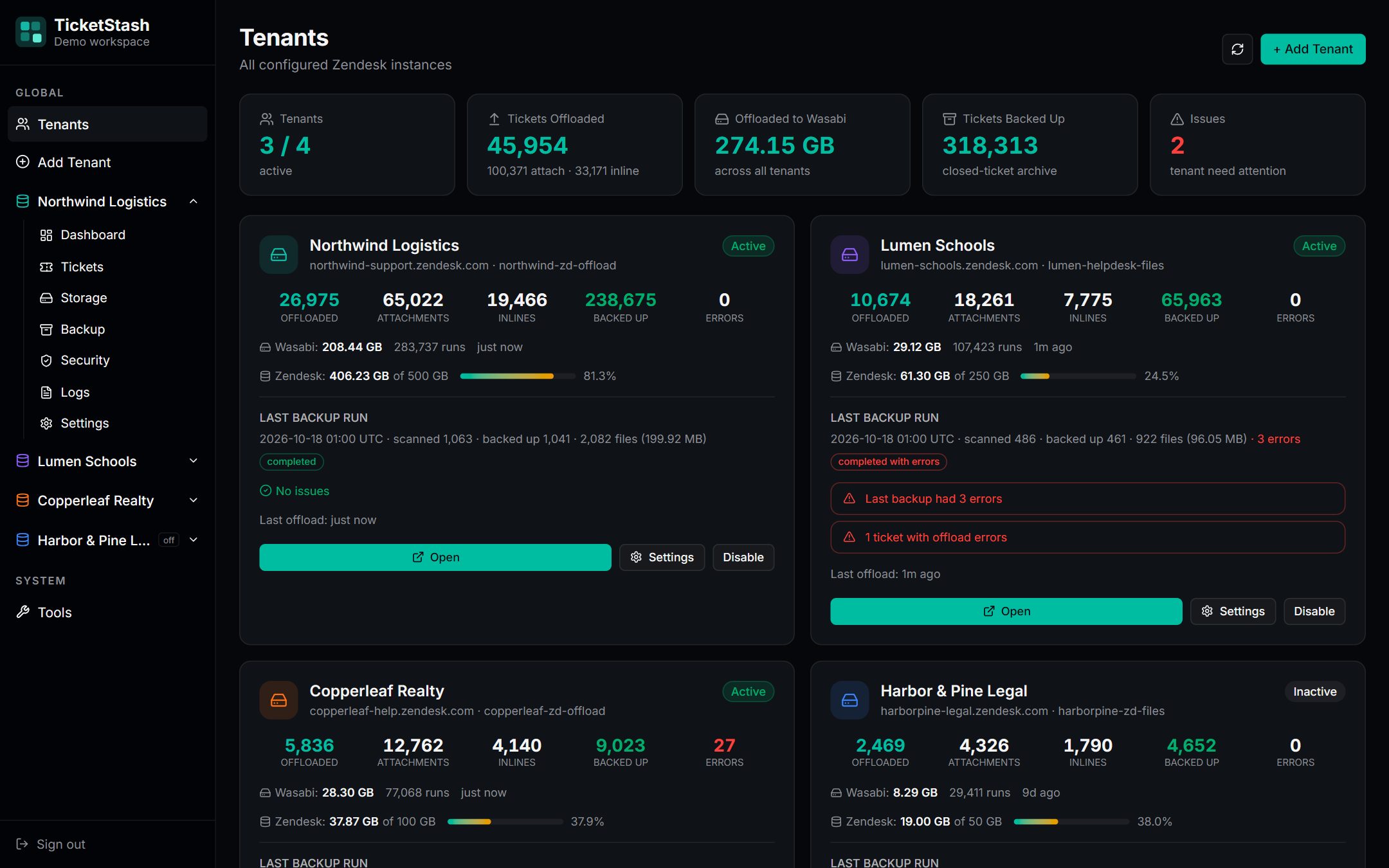Screen dimensions: 1389x868
Task: Click Open on the Lumen Schools card
Action: click(1006, 611)
